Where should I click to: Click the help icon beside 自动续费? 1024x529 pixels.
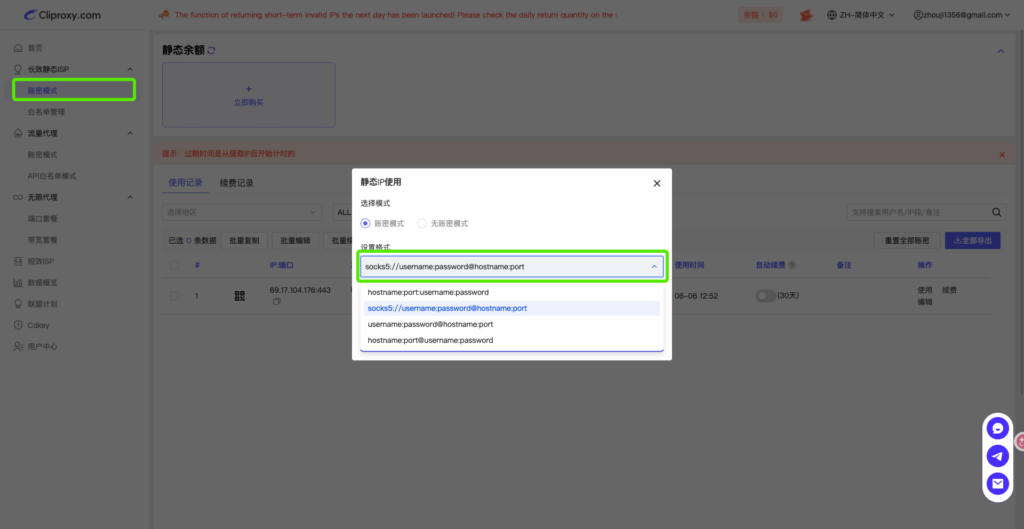click(792, 266)
